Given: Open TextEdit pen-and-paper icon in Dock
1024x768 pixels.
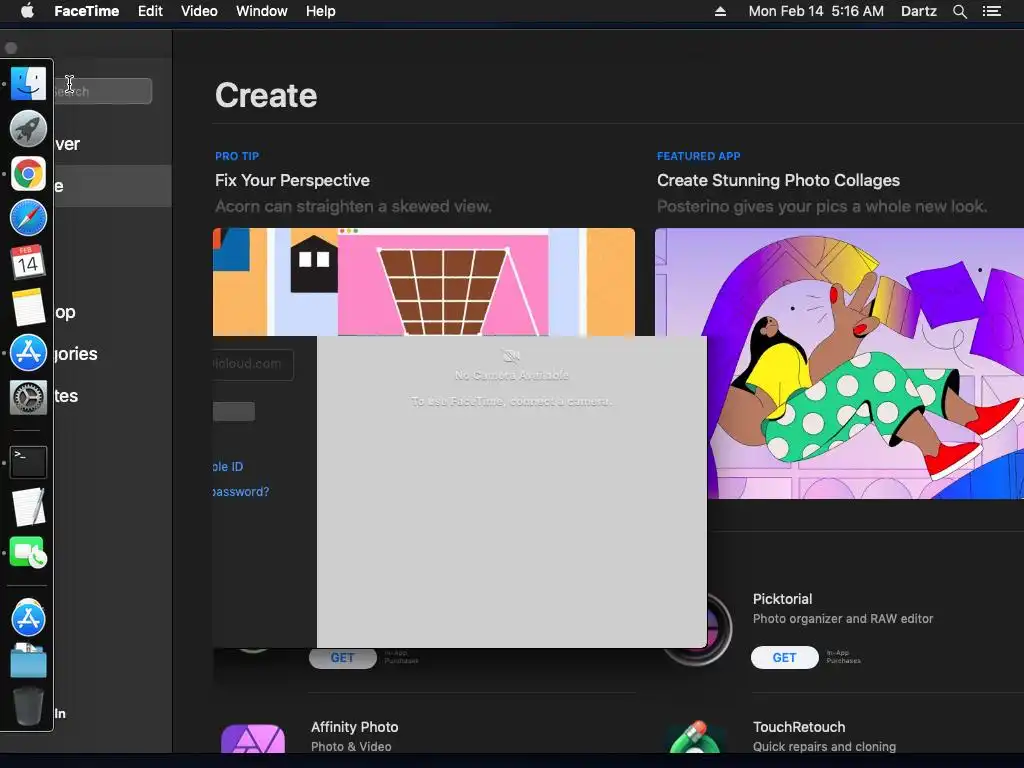Looking at the screenshot, I should point(28,507).
